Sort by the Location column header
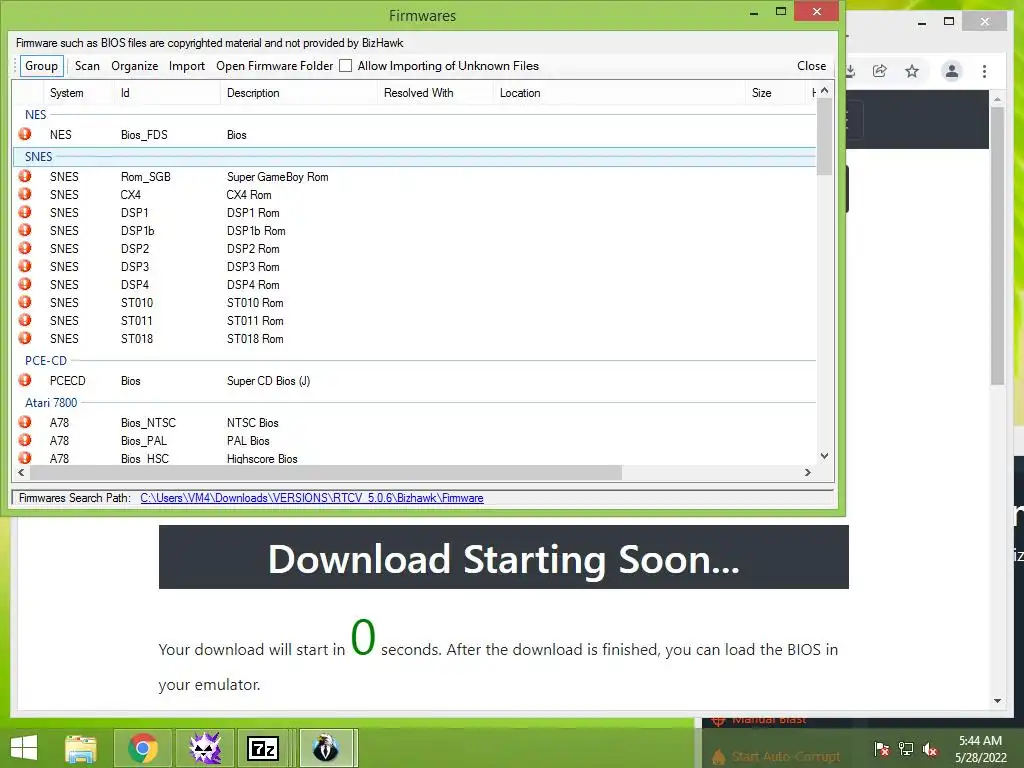The image size is (1024, 768). 619,93
